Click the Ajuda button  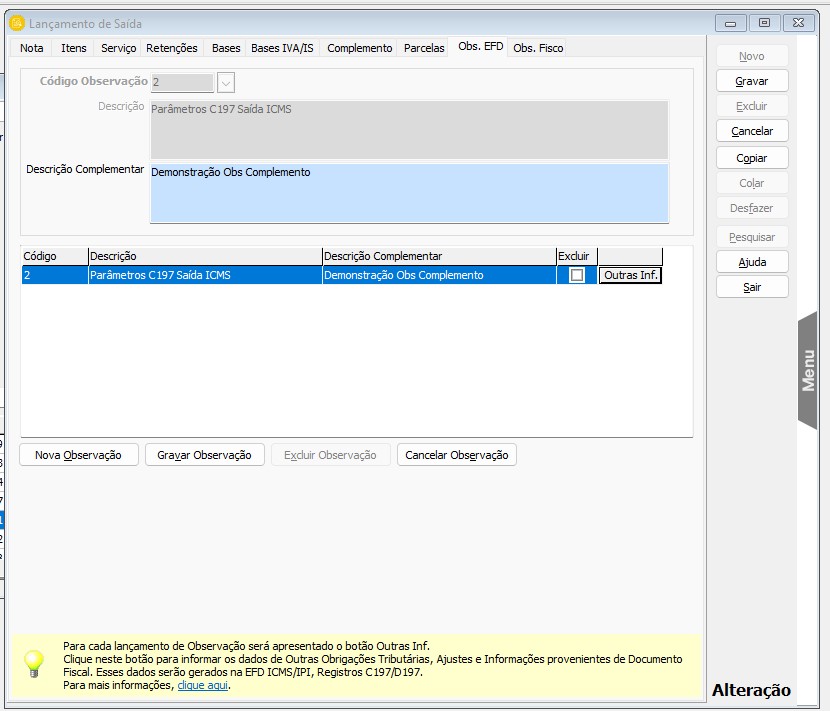pyautogui.click(x=752, y=262)
